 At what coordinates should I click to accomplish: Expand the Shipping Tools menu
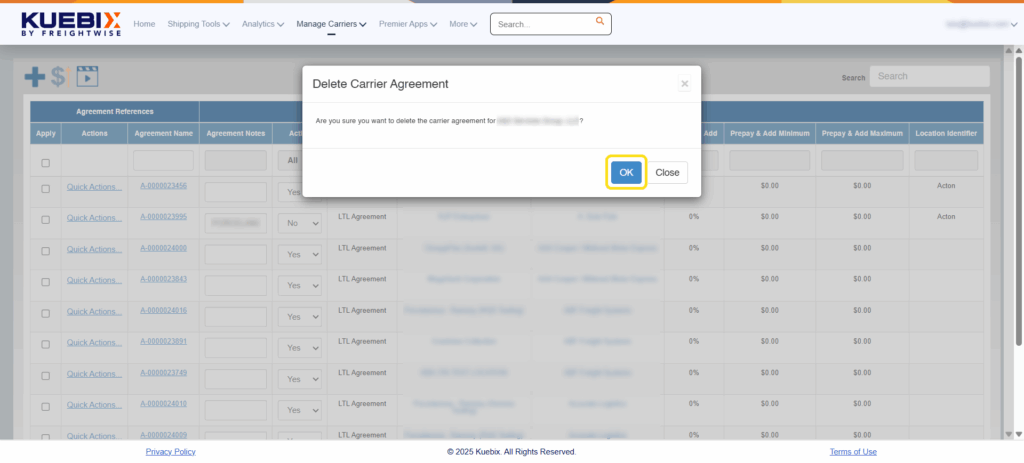(x=199, y=23)
